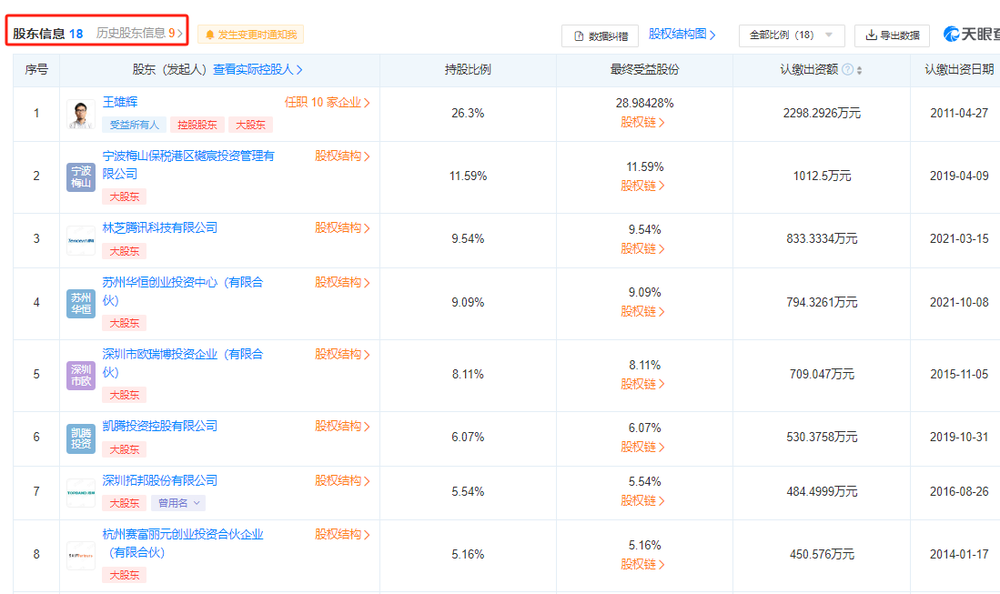Open 凯腾投资控股有限公司 link
1000x594 pixels.
(160, 426)
